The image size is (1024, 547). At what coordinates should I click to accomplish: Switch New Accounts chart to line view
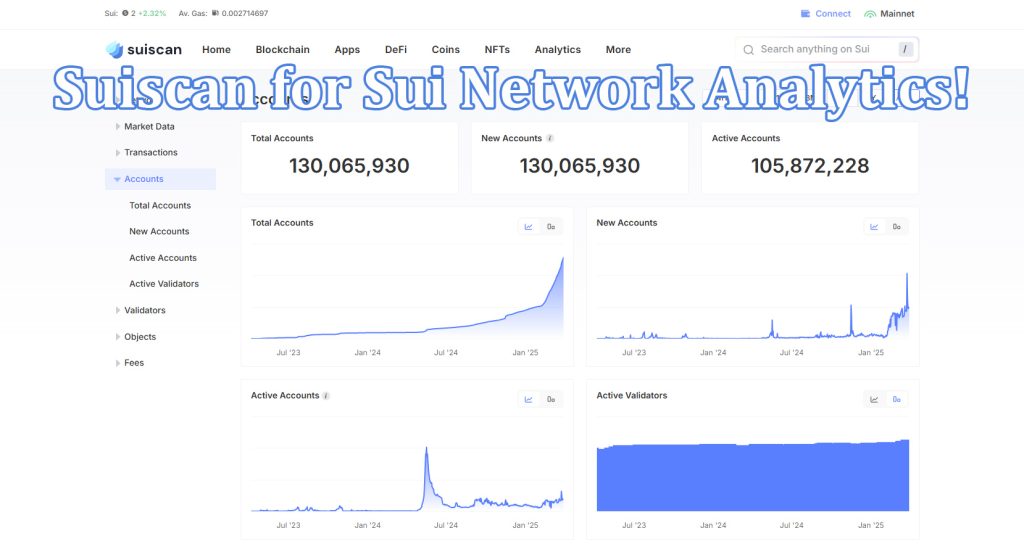point(874,227)
